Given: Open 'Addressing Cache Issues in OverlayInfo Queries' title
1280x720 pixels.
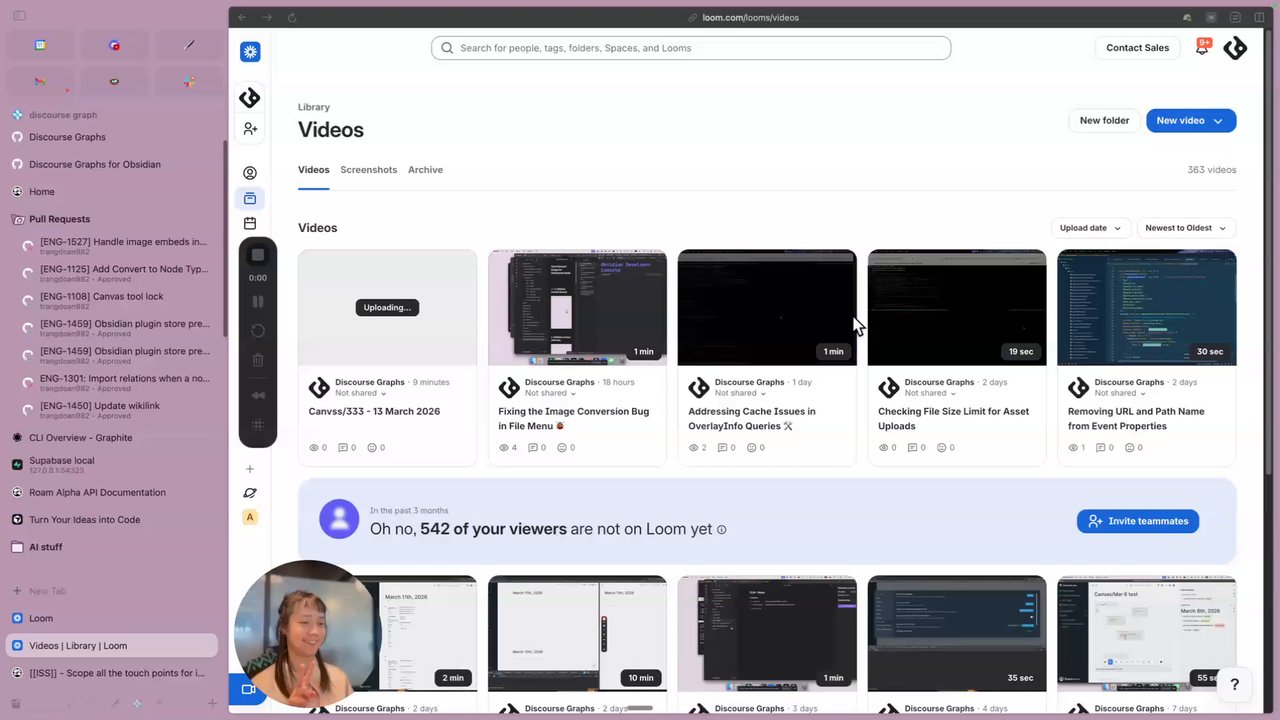Looking at the screenshot, I should point(752,419).
